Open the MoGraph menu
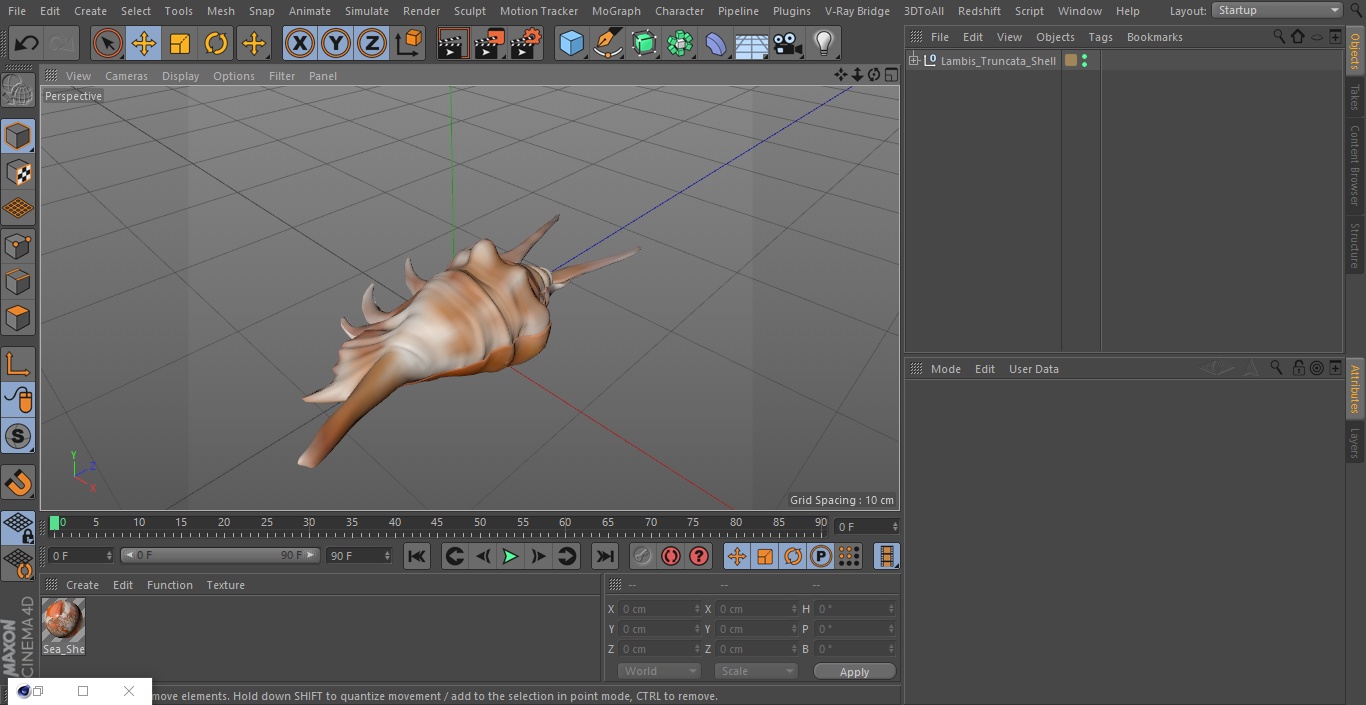This screenshot has width=1366, height=705. 616,11
